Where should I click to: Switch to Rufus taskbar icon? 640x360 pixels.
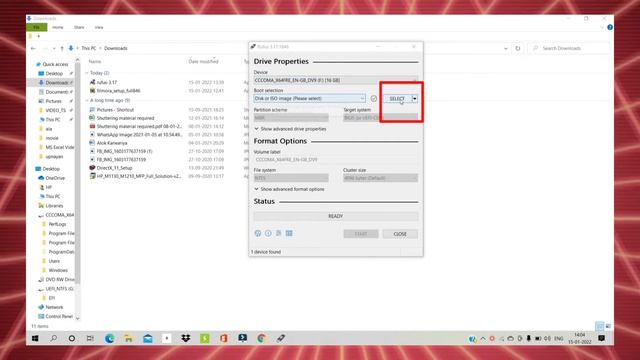pyautogui.click(x=281, y=338)
